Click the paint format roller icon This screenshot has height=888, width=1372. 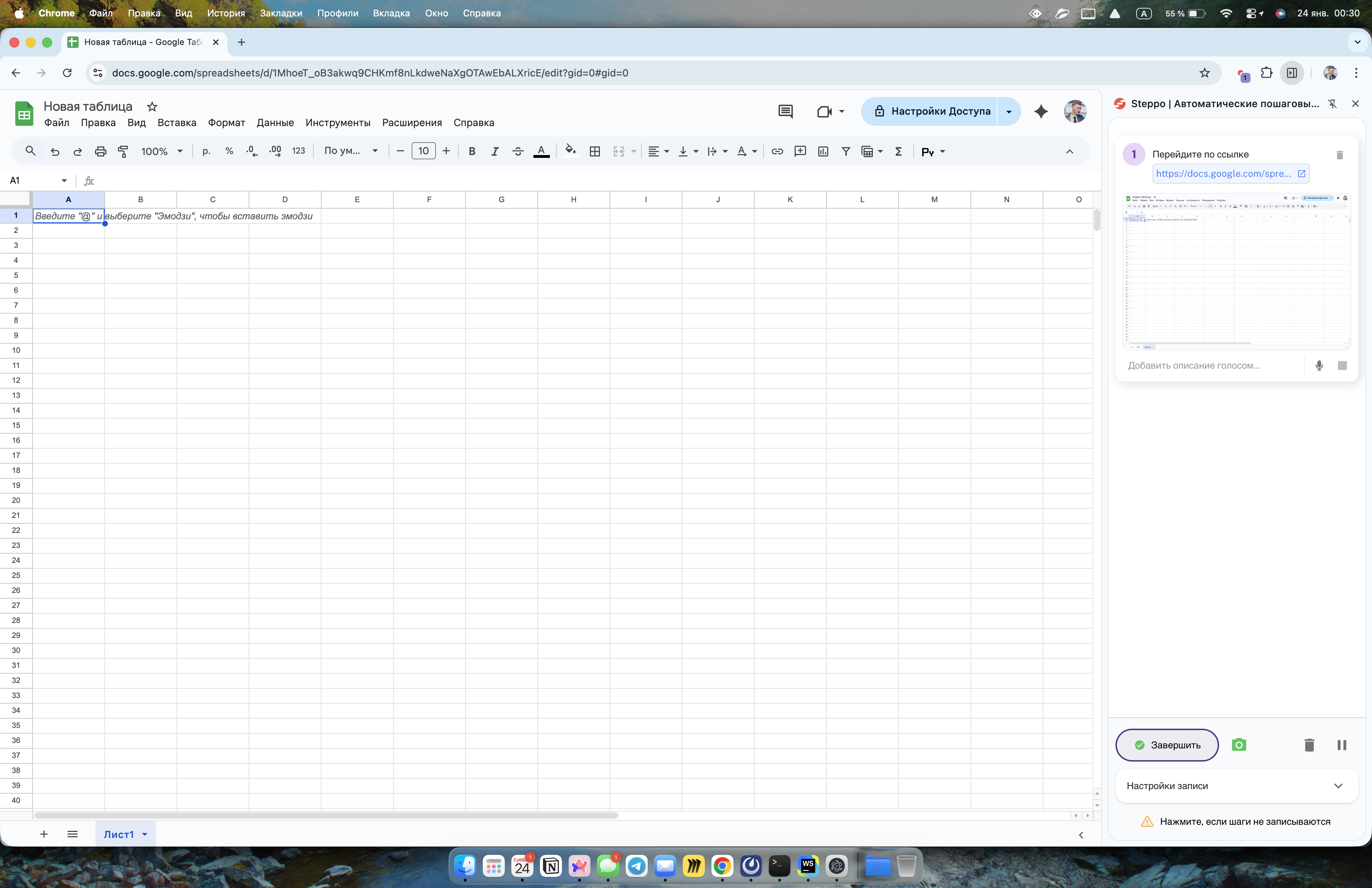pos(123,151)
